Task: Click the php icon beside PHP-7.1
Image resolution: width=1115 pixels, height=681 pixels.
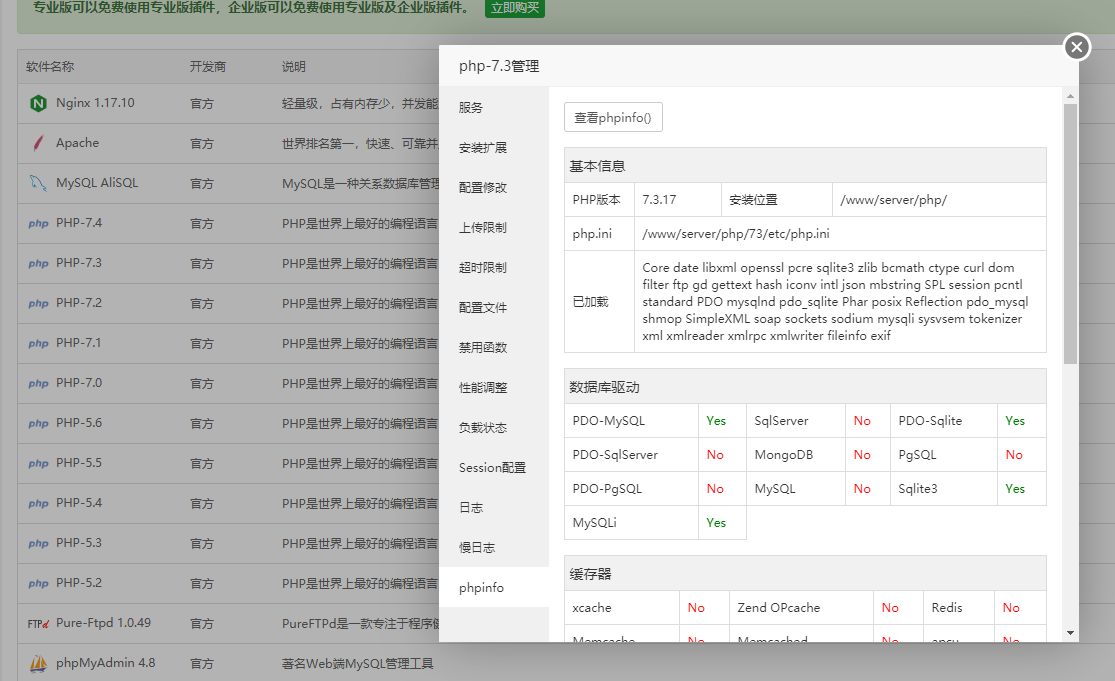Action: [38, 343]
